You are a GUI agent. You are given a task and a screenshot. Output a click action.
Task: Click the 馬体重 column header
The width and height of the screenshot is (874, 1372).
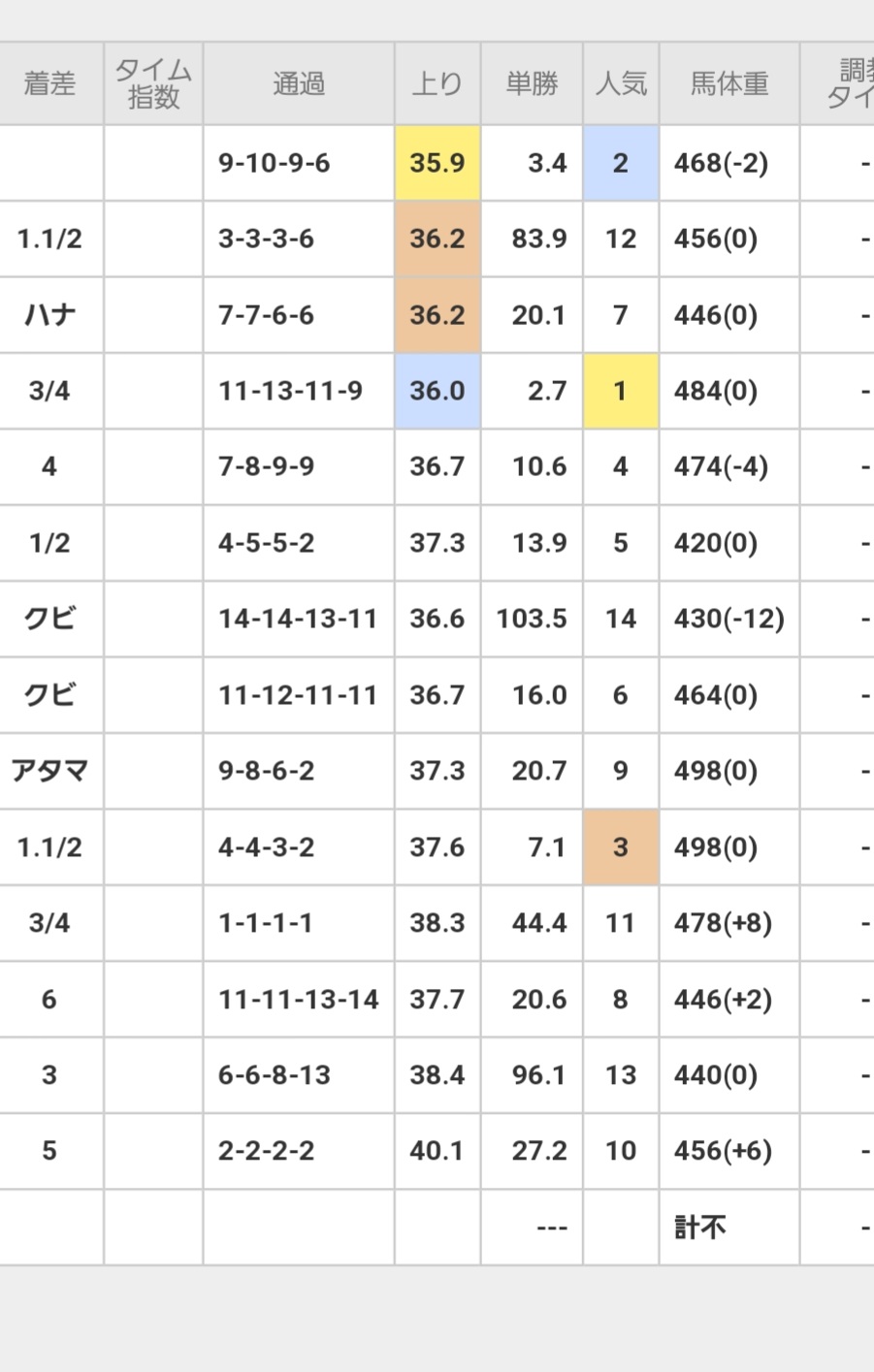729,84
